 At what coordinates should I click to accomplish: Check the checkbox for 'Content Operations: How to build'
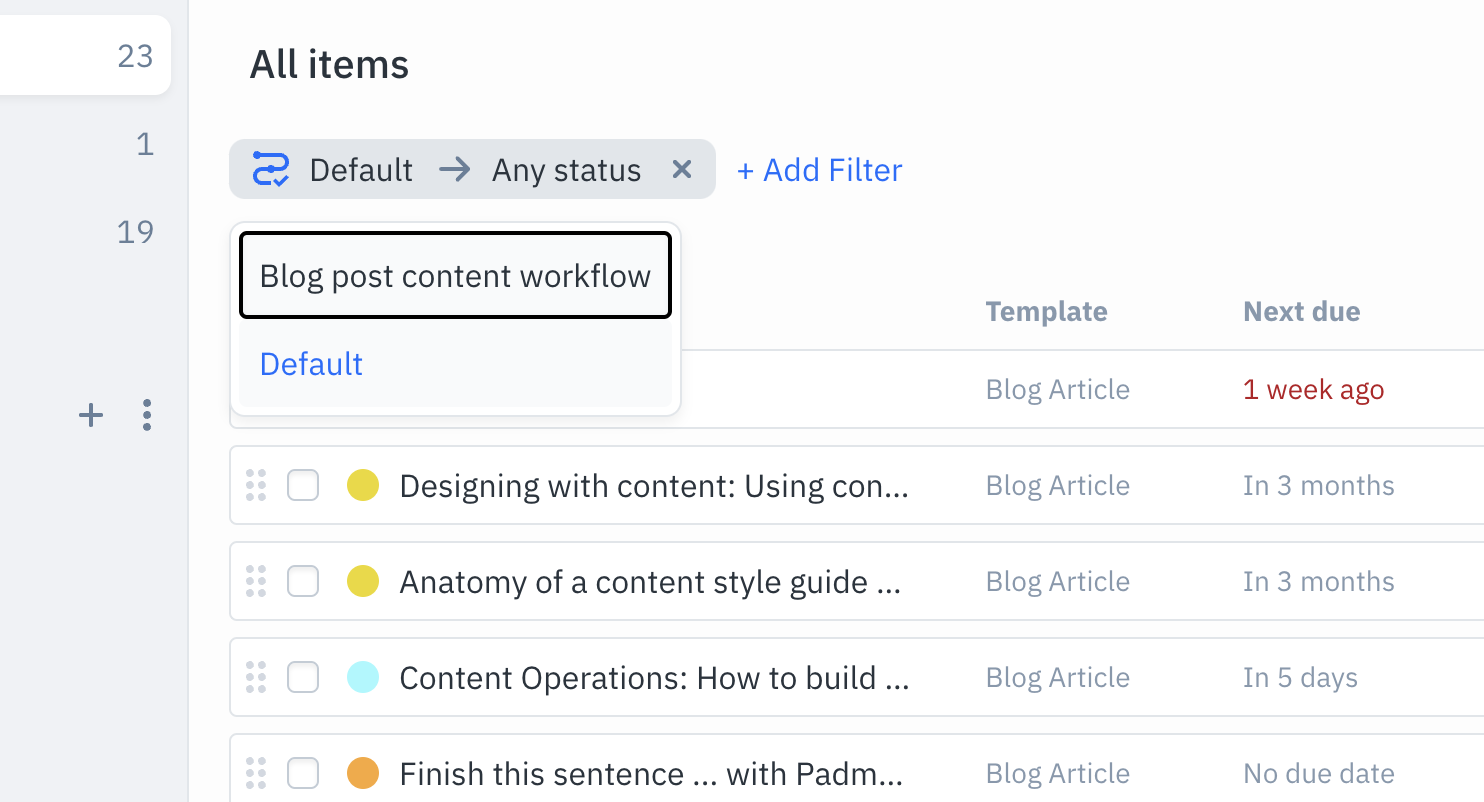[x=303, y=677]
